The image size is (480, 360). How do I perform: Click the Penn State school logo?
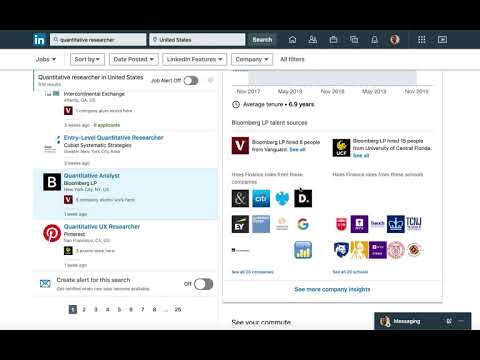[x=341, y=250]
